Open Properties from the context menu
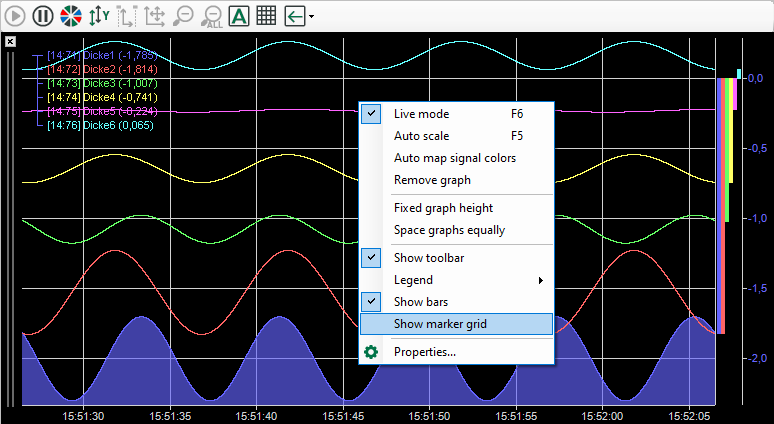The image size is (774, 424). tap(424, 352)
